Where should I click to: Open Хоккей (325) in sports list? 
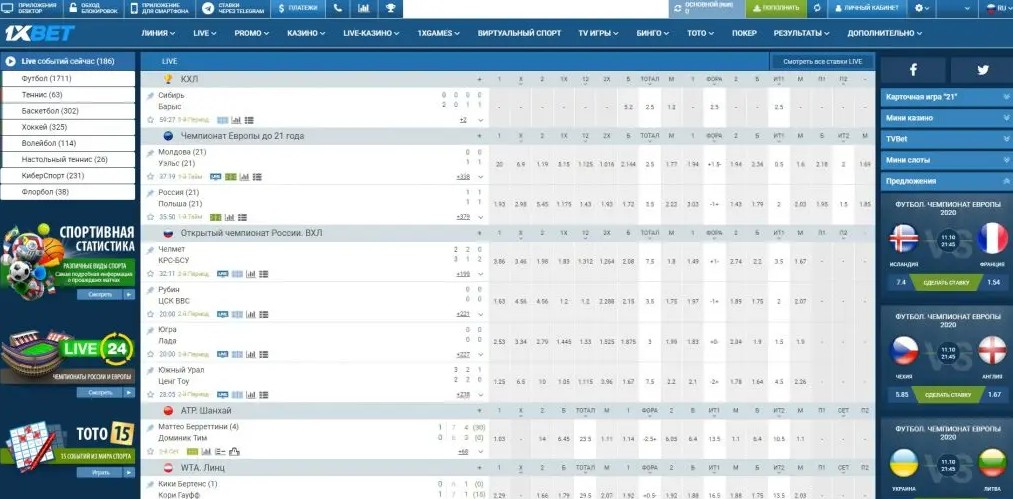tap(68, 127)
